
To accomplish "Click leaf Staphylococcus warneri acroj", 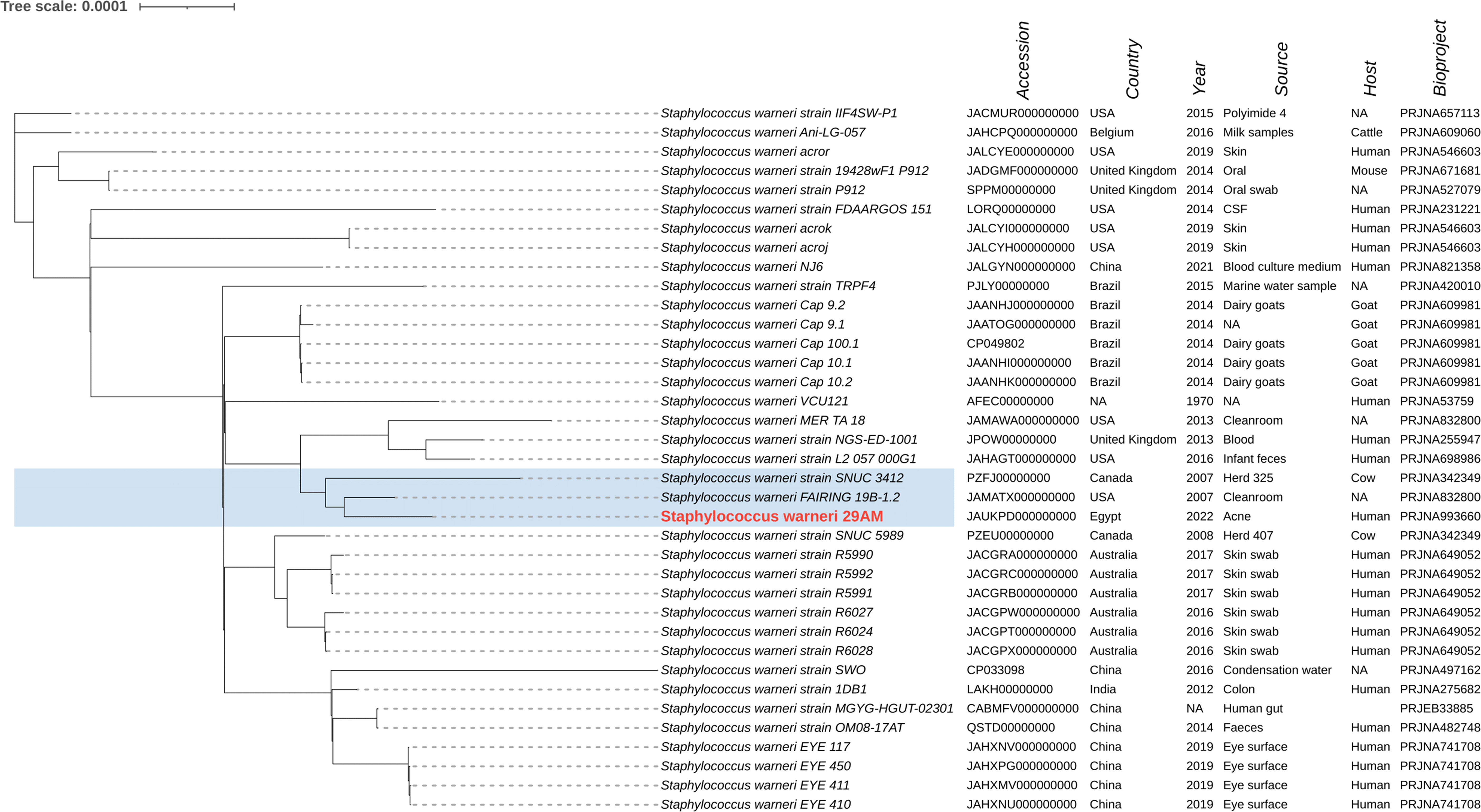I will (745, 248).
